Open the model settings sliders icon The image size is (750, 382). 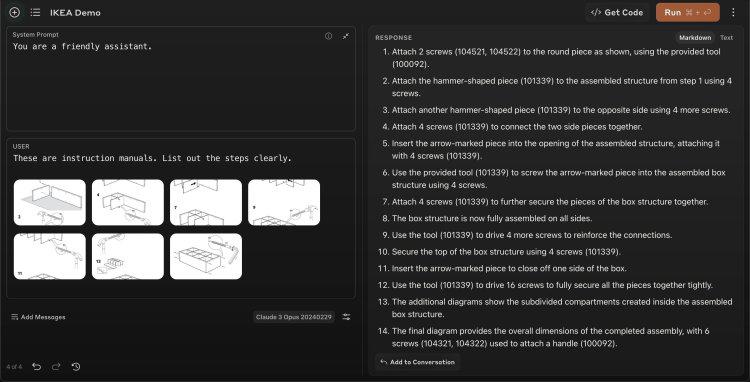tap(346, 317)
